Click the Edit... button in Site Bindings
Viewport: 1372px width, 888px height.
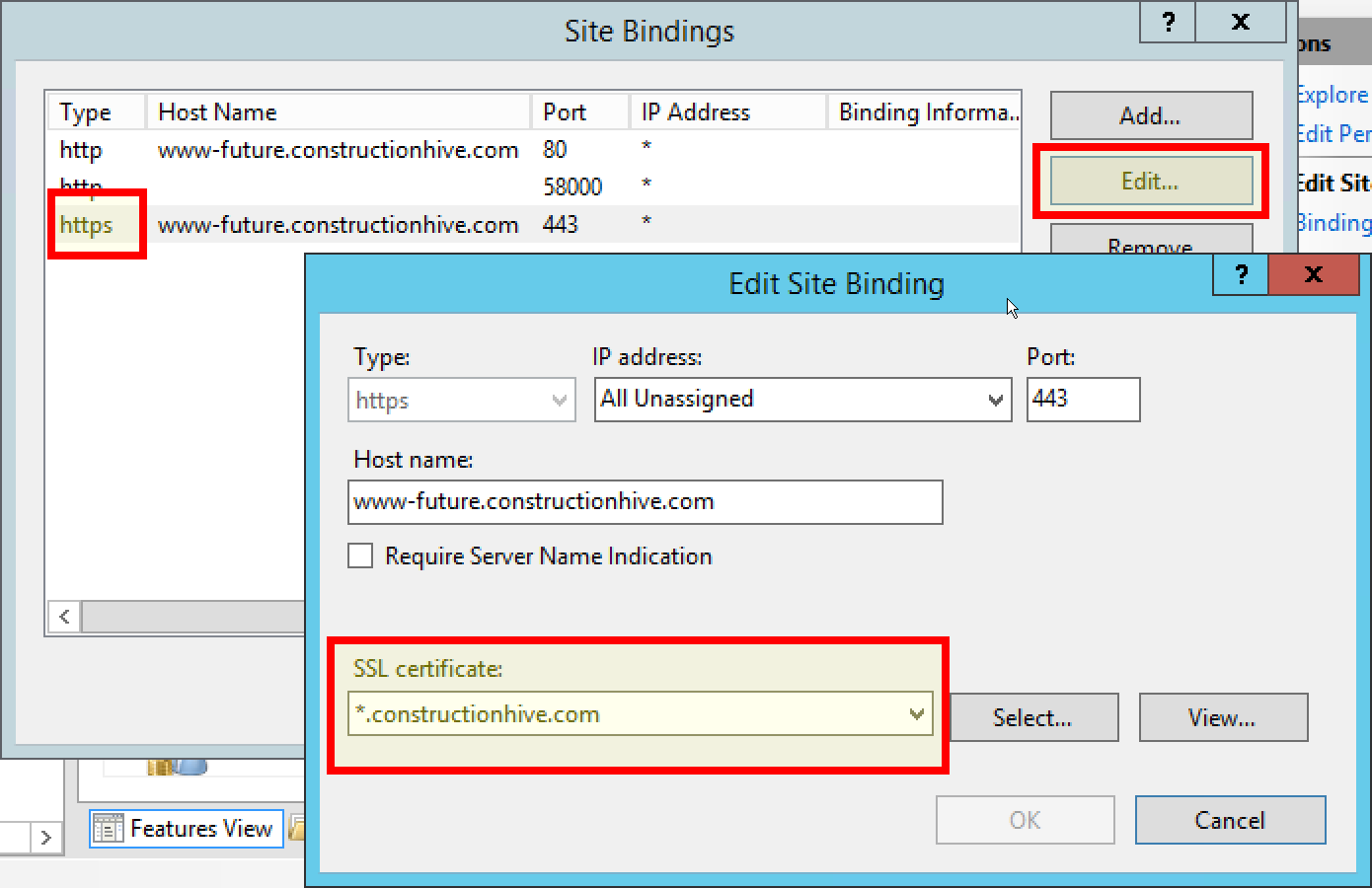coord(1151,182)
